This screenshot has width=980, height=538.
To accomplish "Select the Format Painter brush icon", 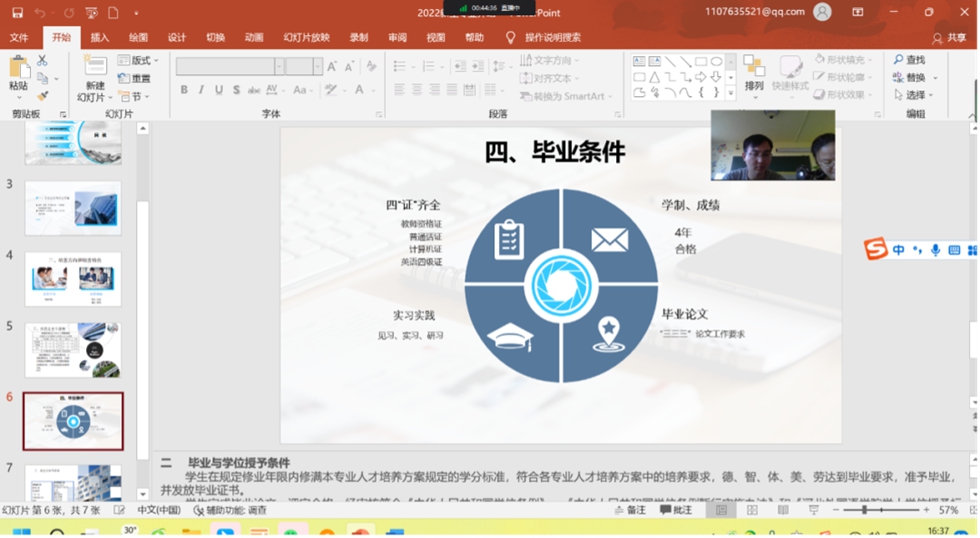I will [42, 96].
